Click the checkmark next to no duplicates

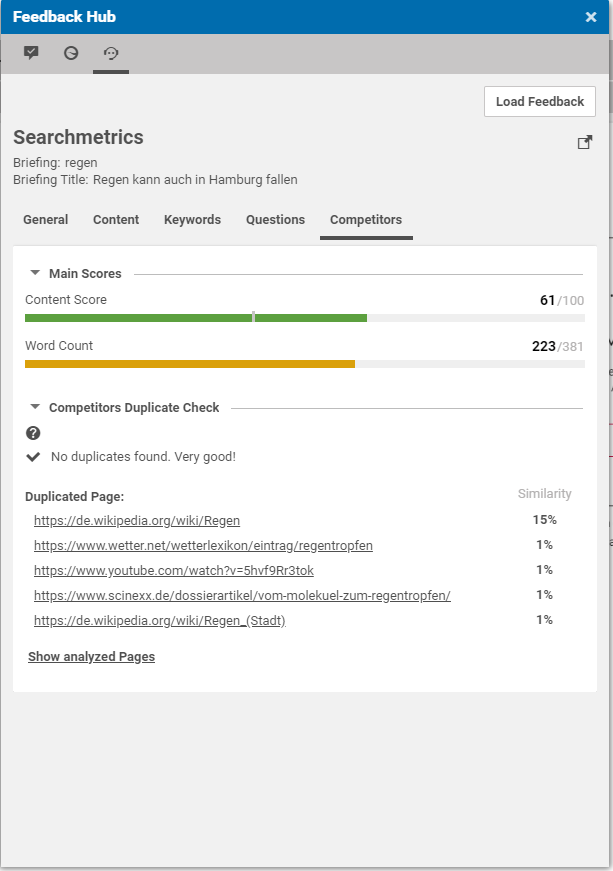click(33, 457)
